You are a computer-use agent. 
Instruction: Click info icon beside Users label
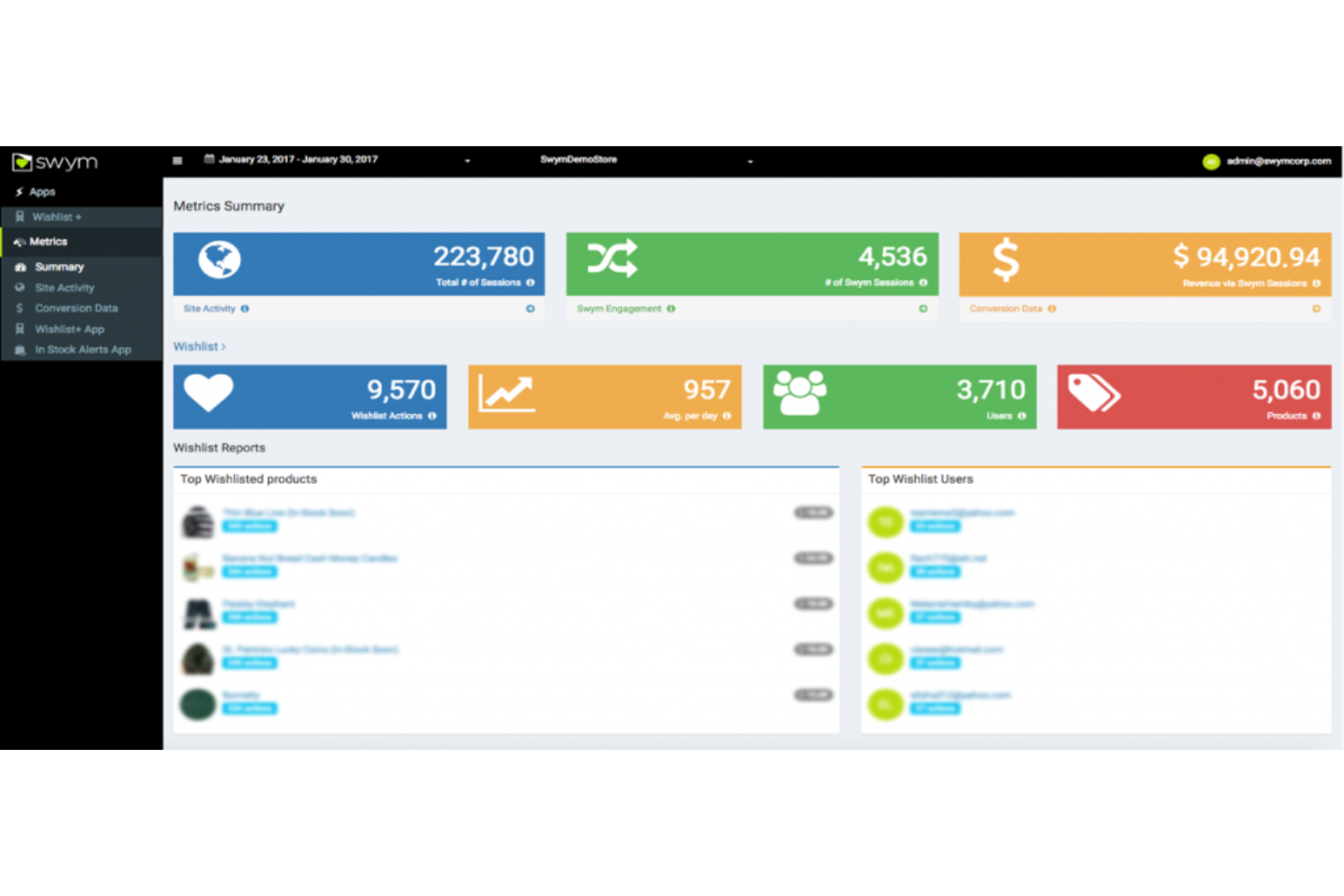coord(1022,416)
